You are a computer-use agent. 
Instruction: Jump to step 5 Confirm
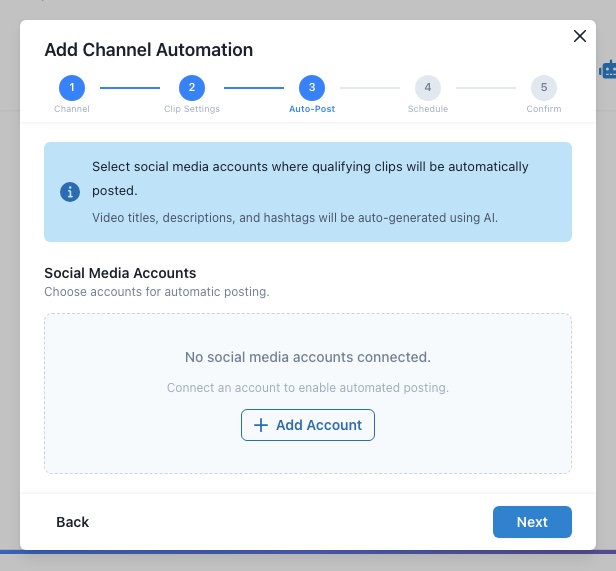point(544,88)
